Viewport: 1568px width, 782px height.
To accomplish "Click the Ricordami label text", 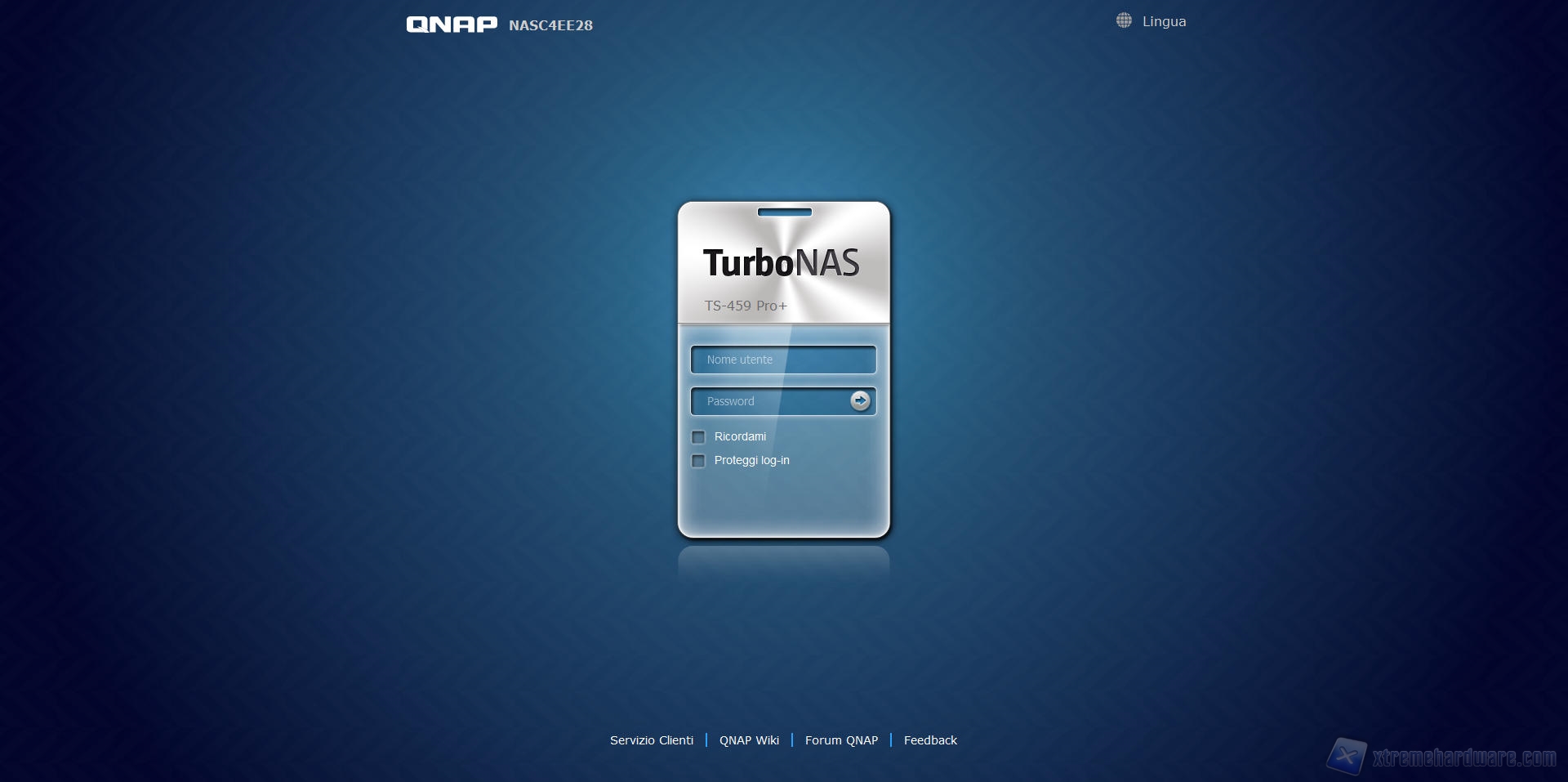I will pos(740,437).
